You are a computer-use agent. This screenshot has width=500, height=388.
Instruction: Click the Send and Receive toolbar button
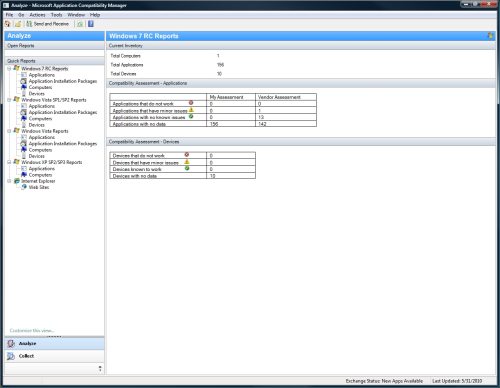[47, 24]
